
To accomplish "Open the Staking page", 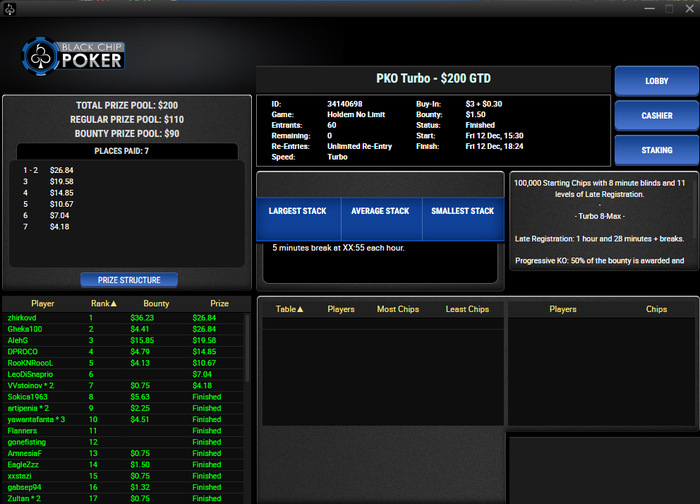I will click(656, 150).
